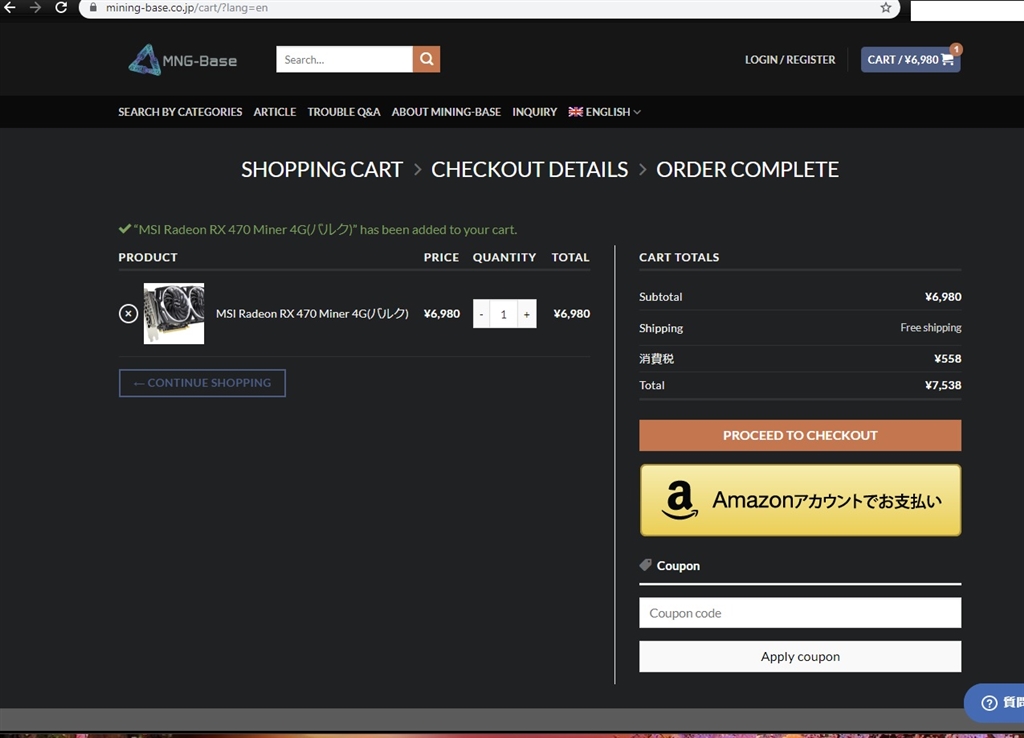
Task: Click the padlock site security icon
Action: click(93, 8)
